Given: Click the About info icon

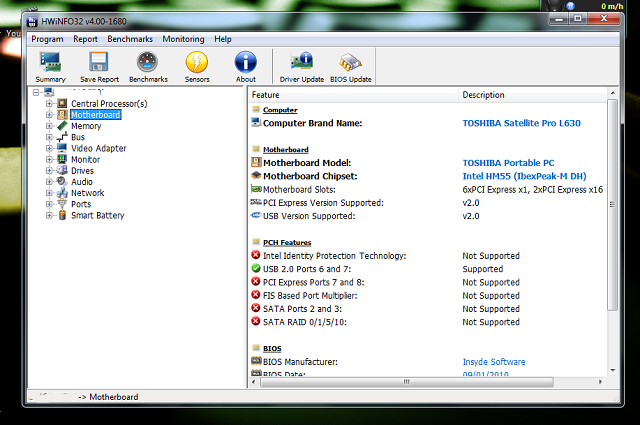Looking at the screenshot, I should pyautogui.click(x=246, y=62).
